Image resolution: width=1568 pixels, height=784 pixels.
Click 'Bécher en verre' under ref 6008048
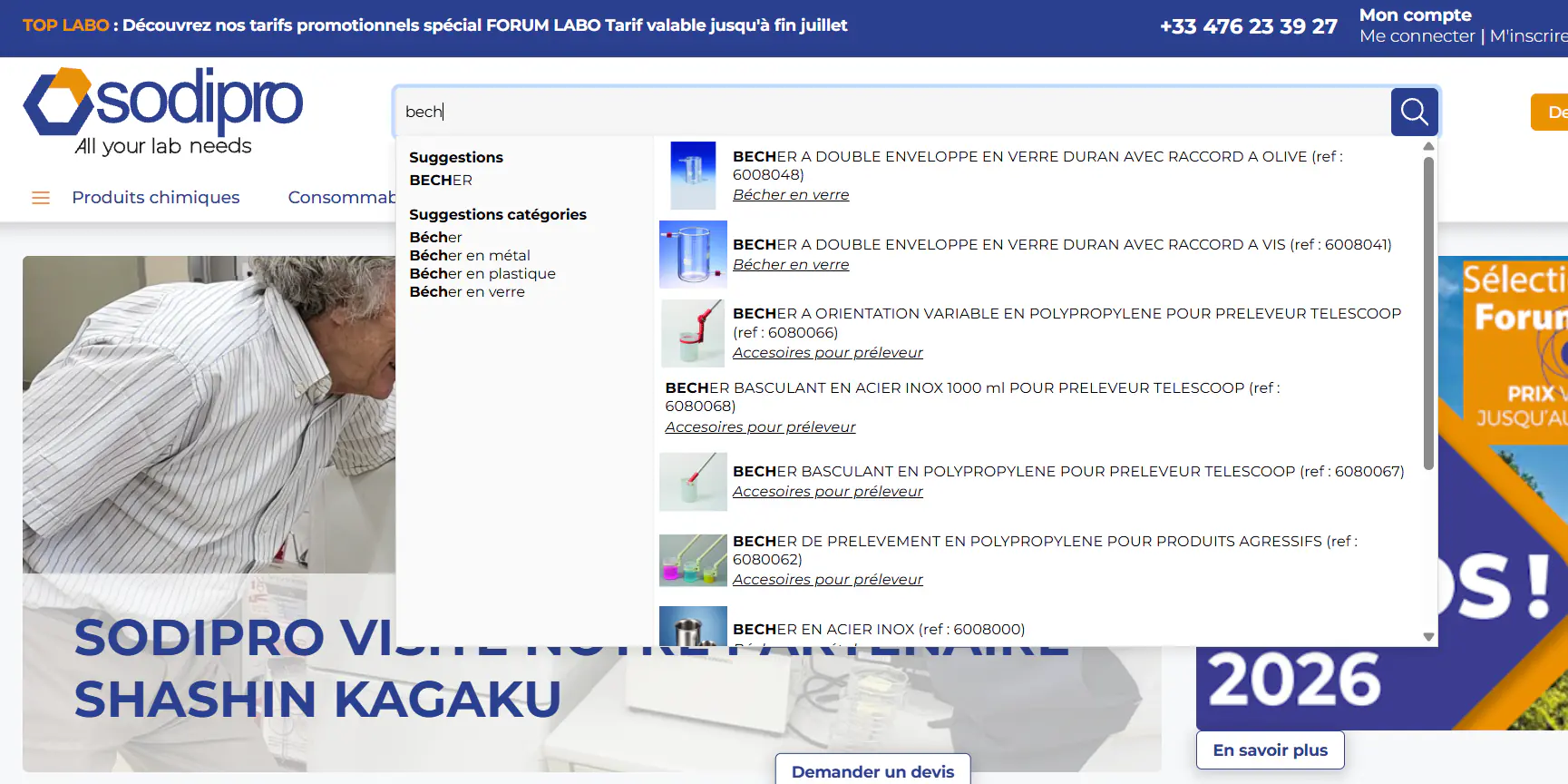pos(791,194)
